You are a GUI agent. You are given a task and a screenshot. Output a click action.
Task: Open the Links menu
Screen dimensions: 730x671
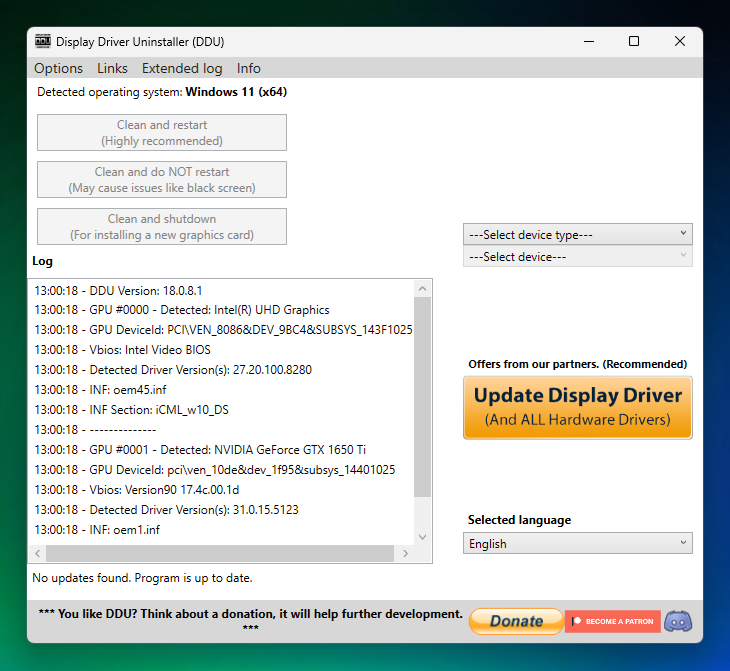[x=112, y=68]
